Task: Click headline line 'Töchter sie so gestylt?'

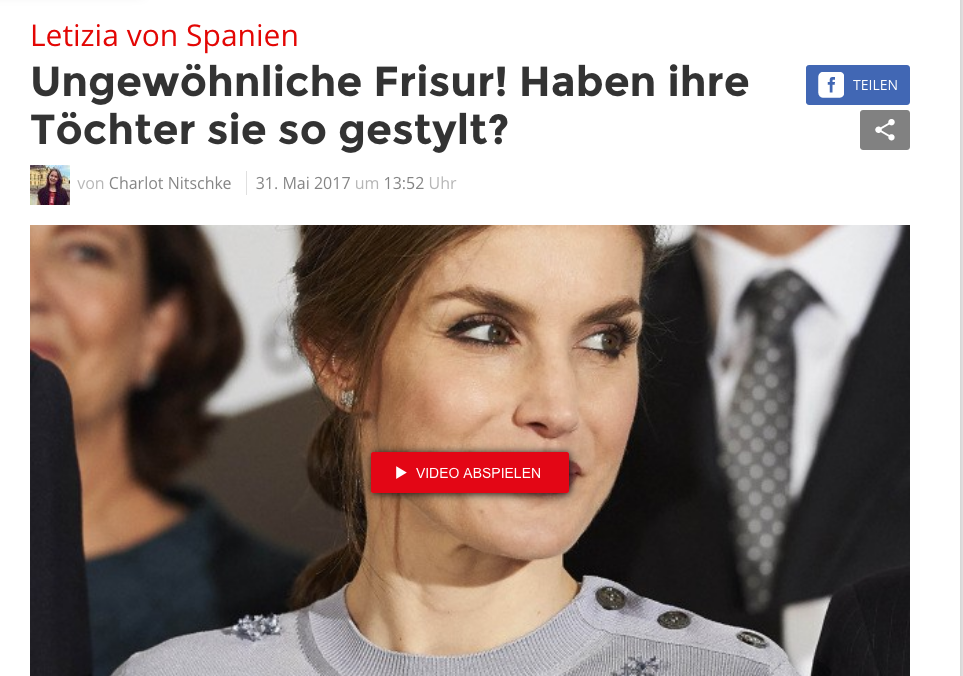Action: click(270, 130)
